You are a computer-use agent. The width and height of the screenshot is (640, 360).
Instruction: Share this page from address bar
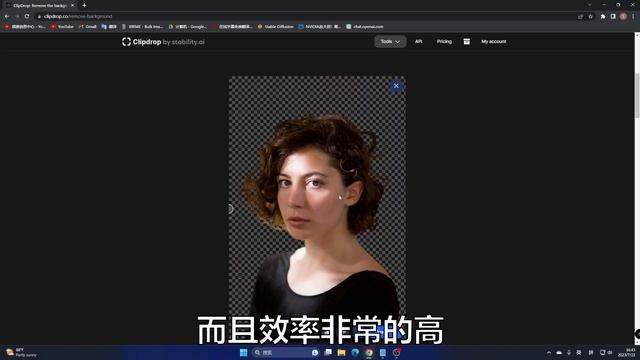580,16
